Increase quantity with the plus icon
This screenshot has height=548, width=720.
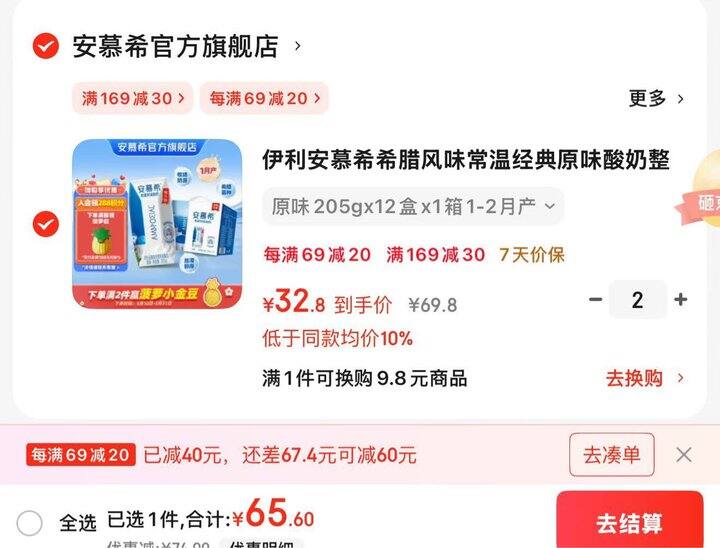(x=681, y=299)
